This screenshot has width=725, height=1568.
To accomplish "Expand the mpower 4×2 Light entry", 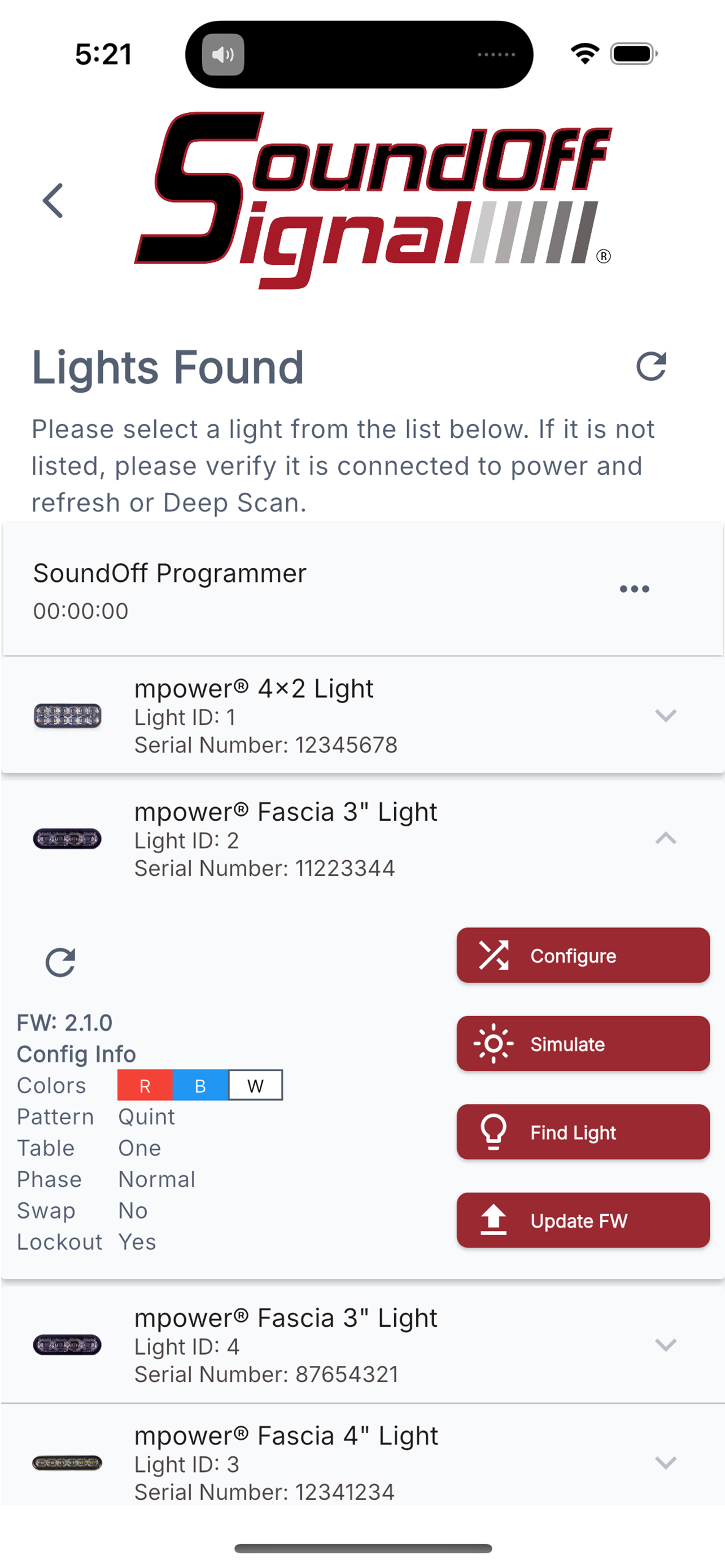I will 666,715.
